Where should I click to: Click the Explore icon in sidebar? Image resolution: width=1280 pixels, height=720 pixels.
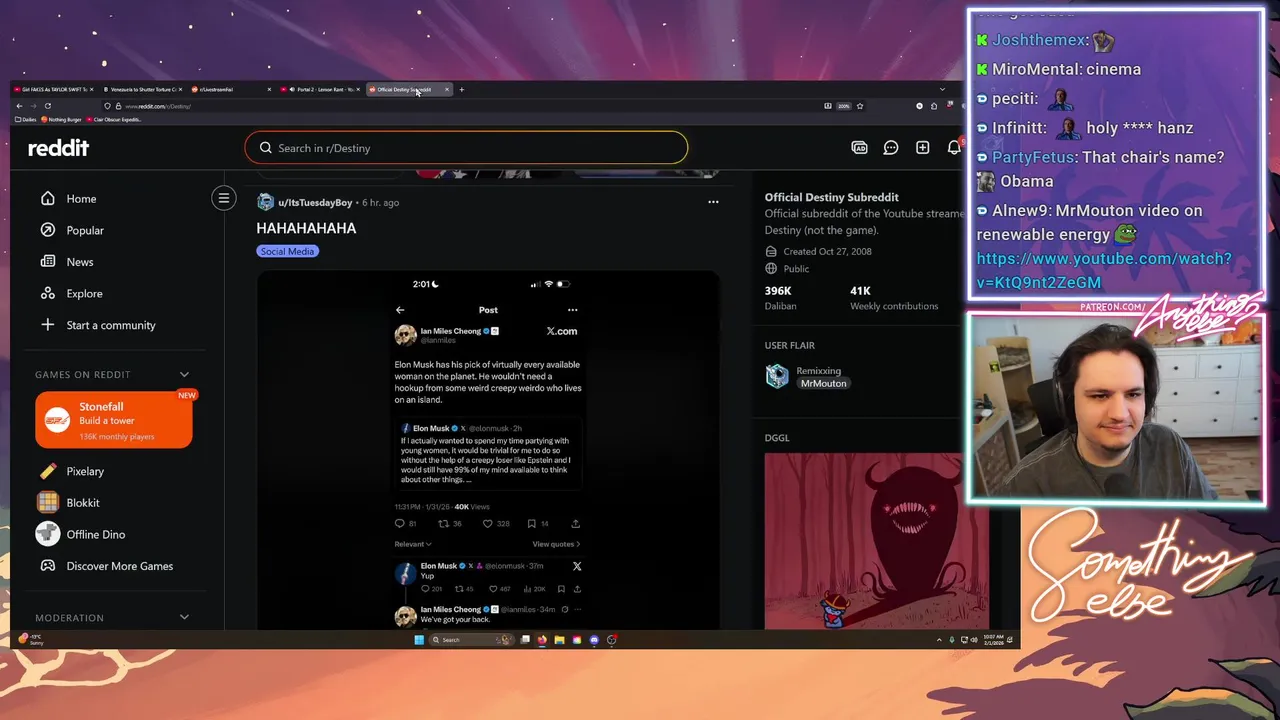click(x=48, y=293)
